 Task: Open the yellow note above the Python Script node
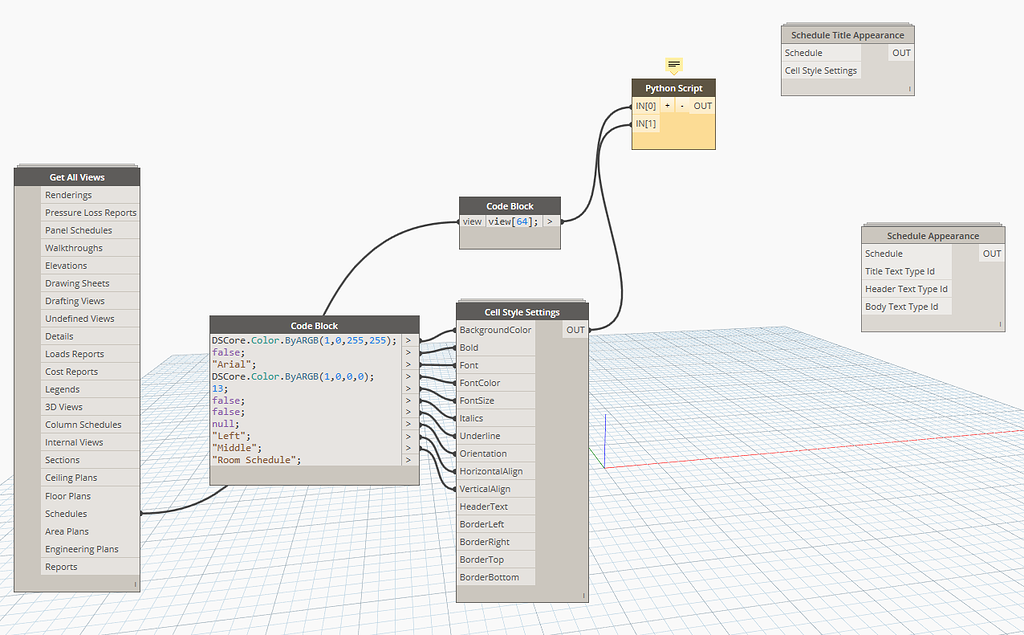click(x=672, y=62)
